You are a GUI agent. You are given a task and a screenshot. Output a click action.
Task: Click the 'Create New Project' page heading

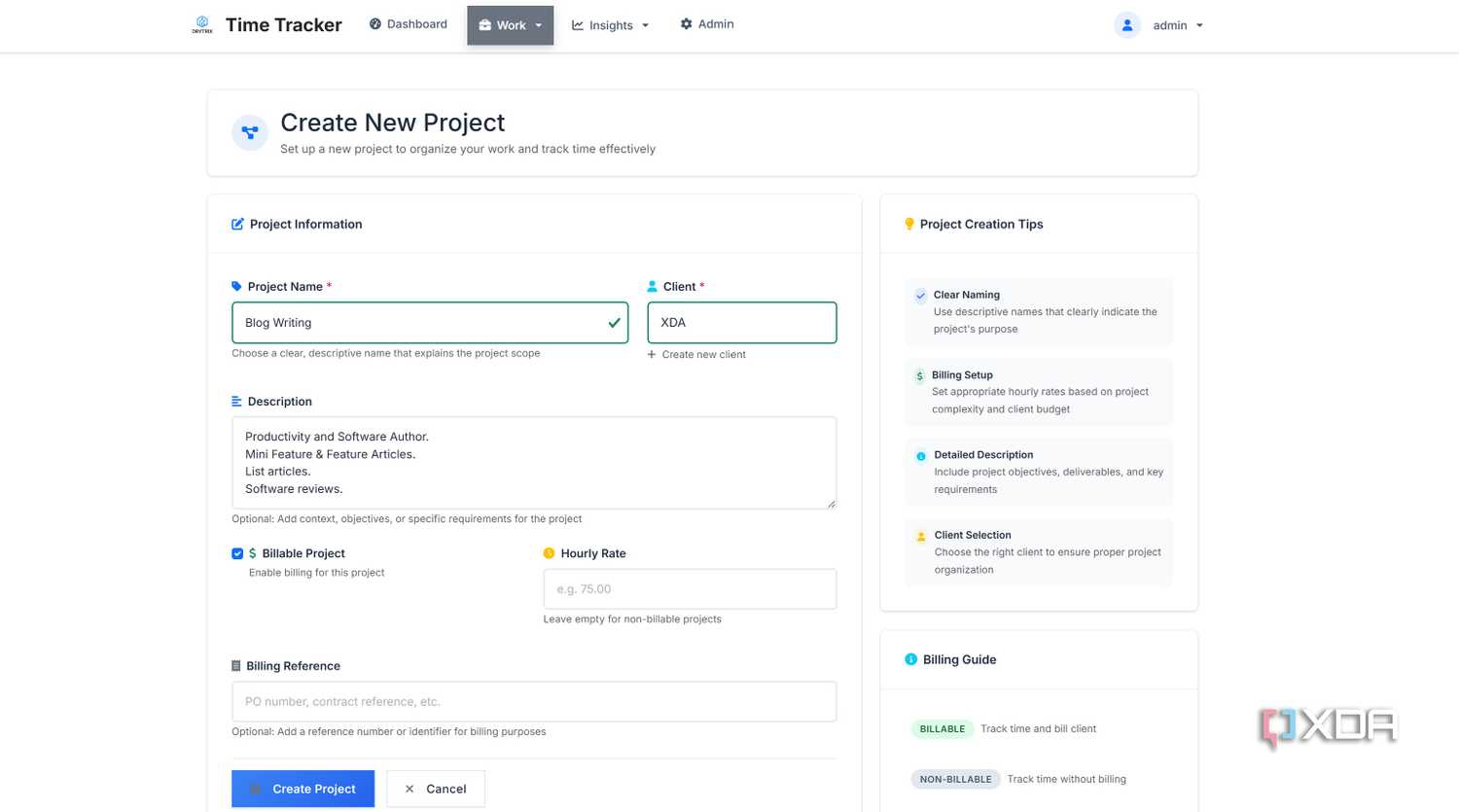(x=392, y=123)
